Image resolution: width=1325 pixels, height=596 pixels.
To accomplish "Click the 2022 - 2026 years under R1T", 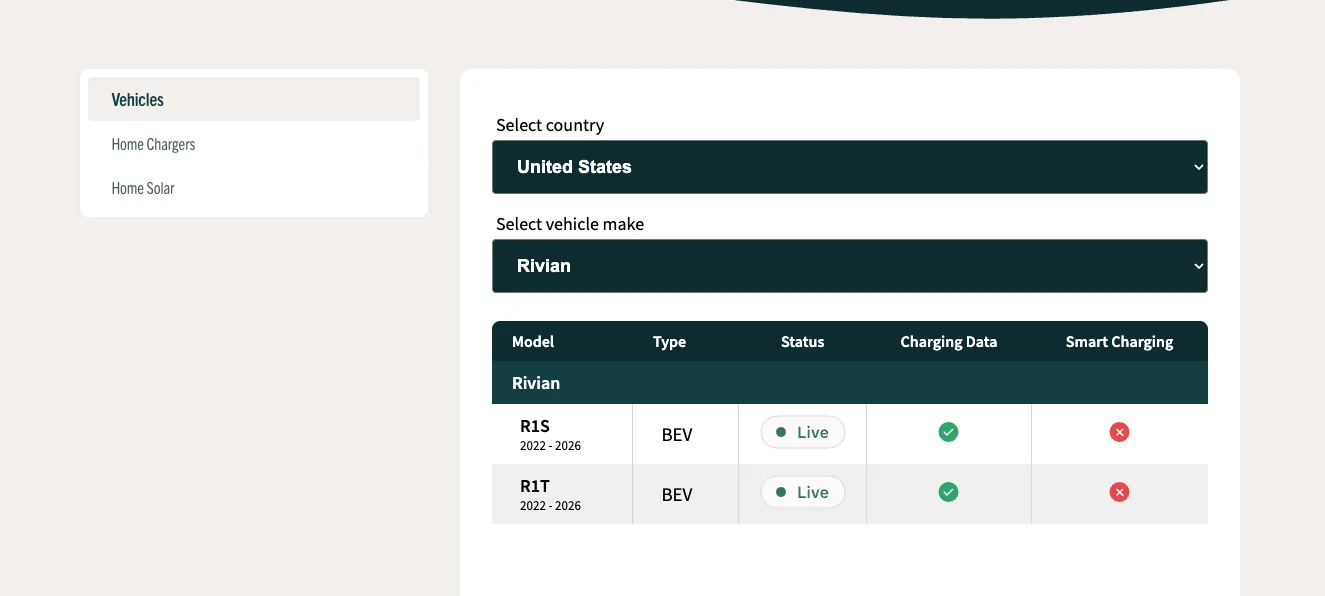I will point(550,506).
